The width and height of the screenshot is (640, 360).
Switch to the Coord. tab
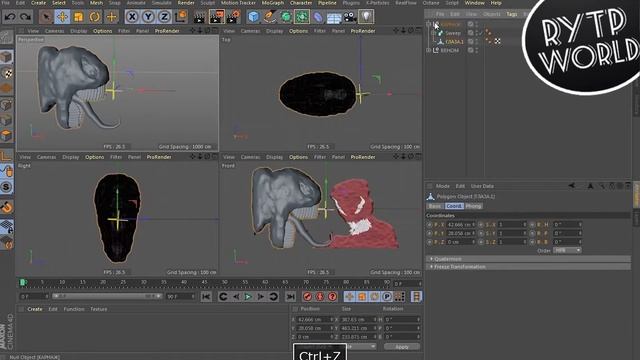(x=454, y=206)
